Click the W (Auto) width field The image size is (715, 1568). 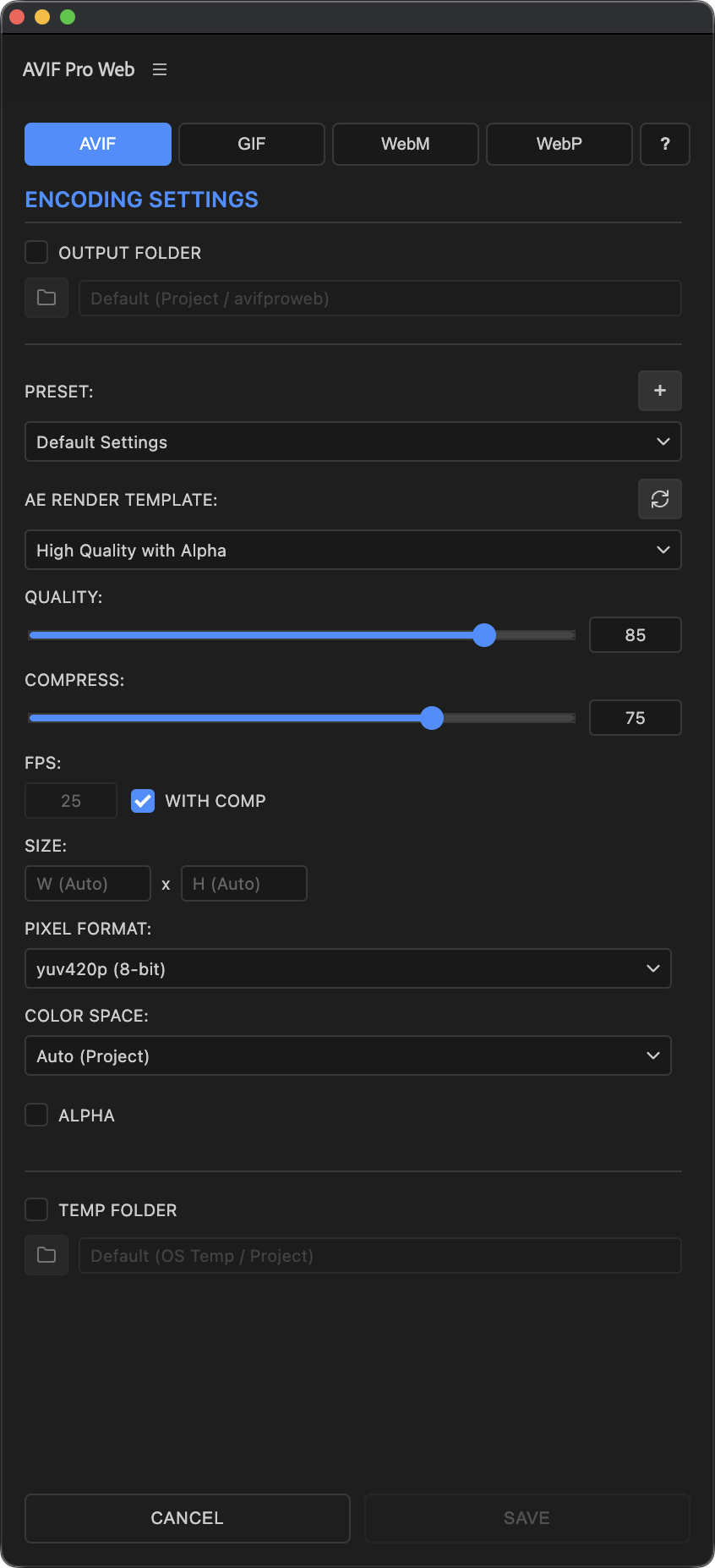click(88, 883)
